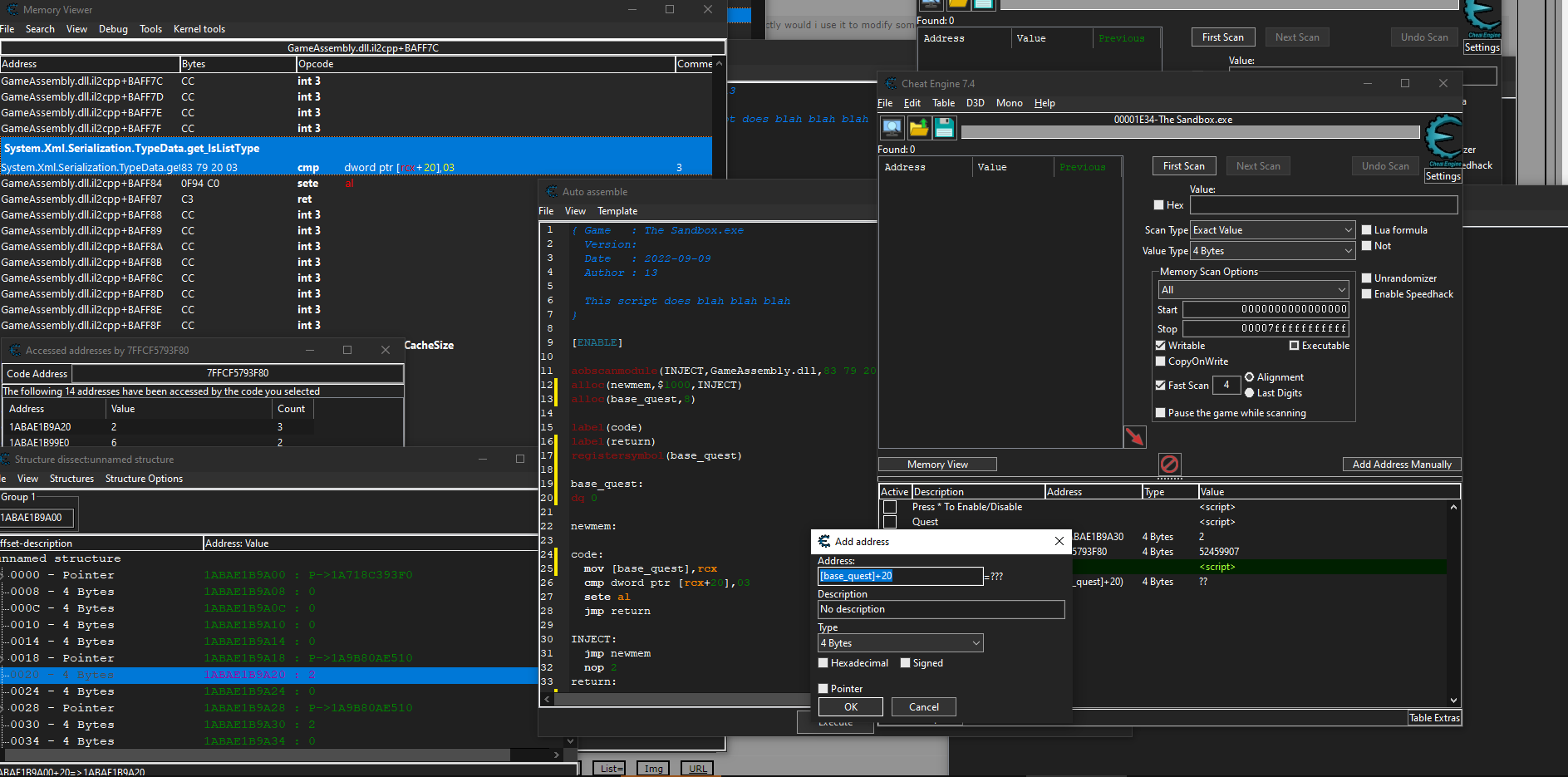Expand the Type dropdown in Add address dialog

click(x=901, y=643)
